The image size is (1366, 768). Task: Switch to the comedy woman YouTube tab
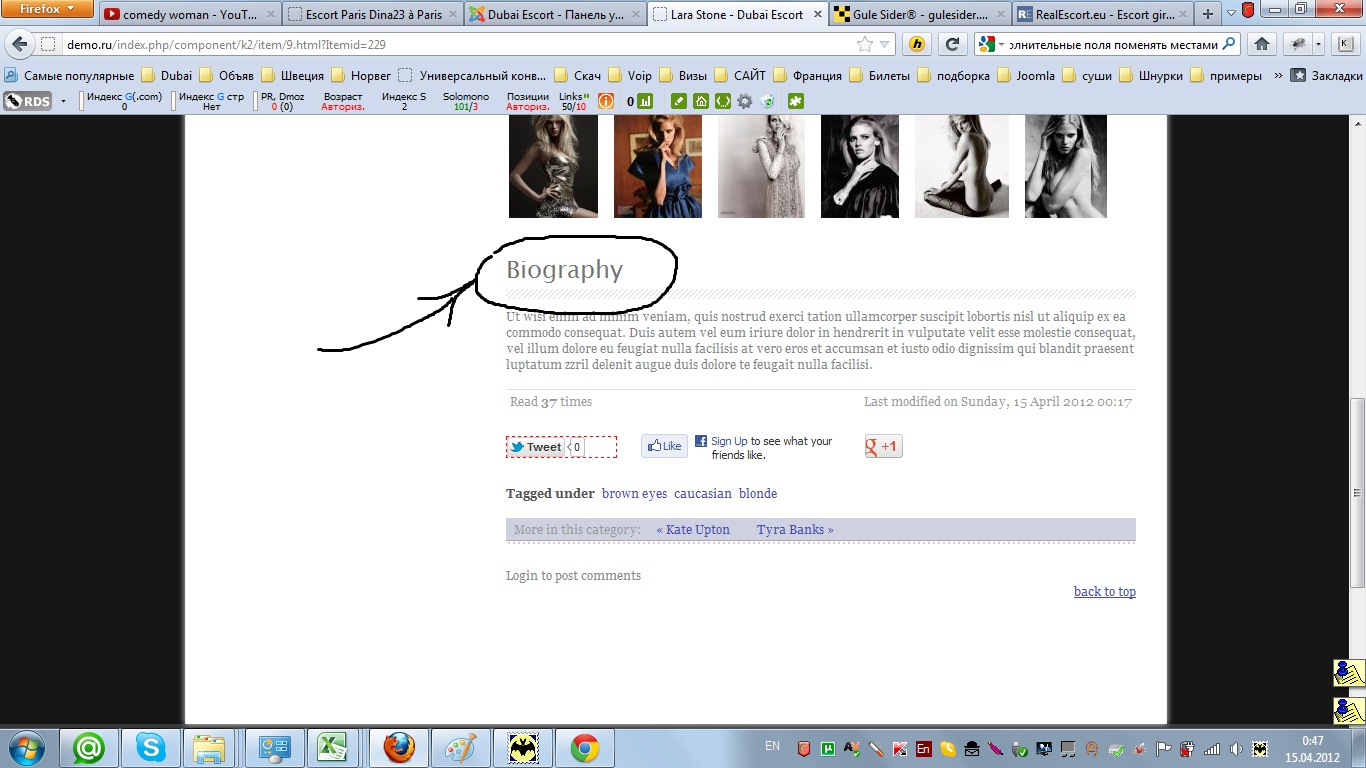pyautogui.click(x=189, y=15)
